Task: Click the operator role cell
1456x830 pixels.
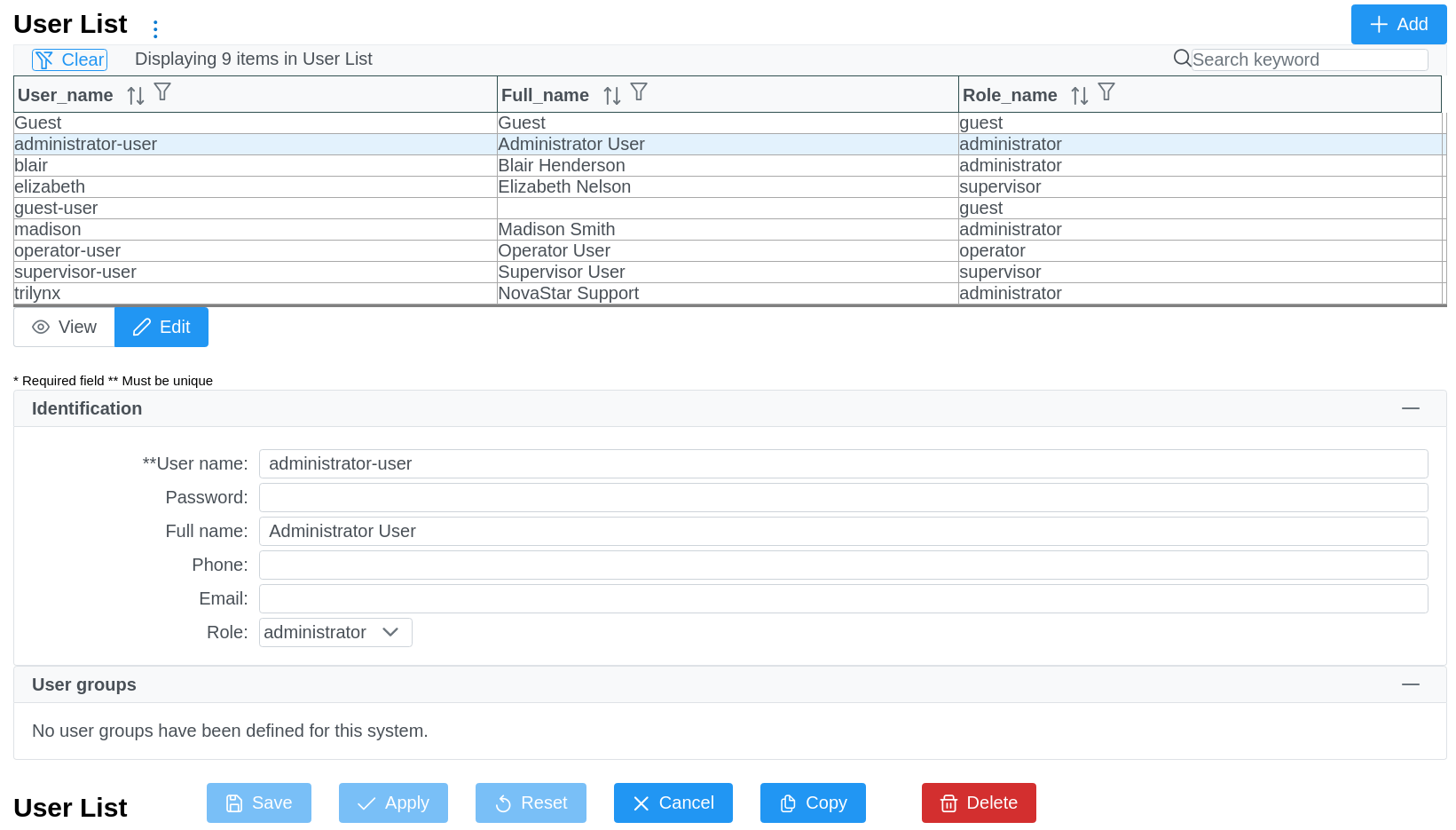Action: (x=1201, y=250)
